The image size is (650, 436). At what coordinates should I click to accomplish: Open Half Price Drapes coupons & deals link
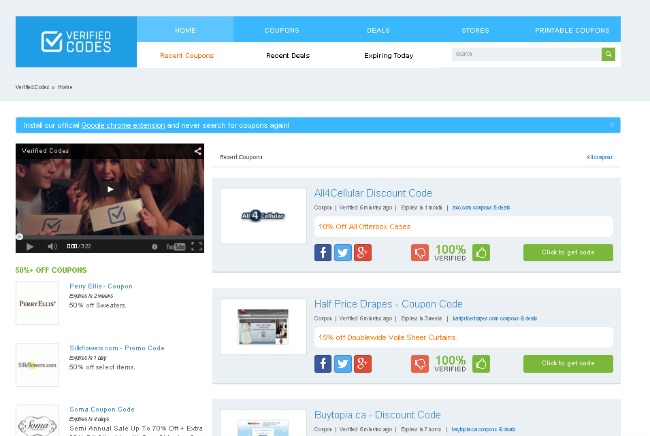[x=495, y=318]
